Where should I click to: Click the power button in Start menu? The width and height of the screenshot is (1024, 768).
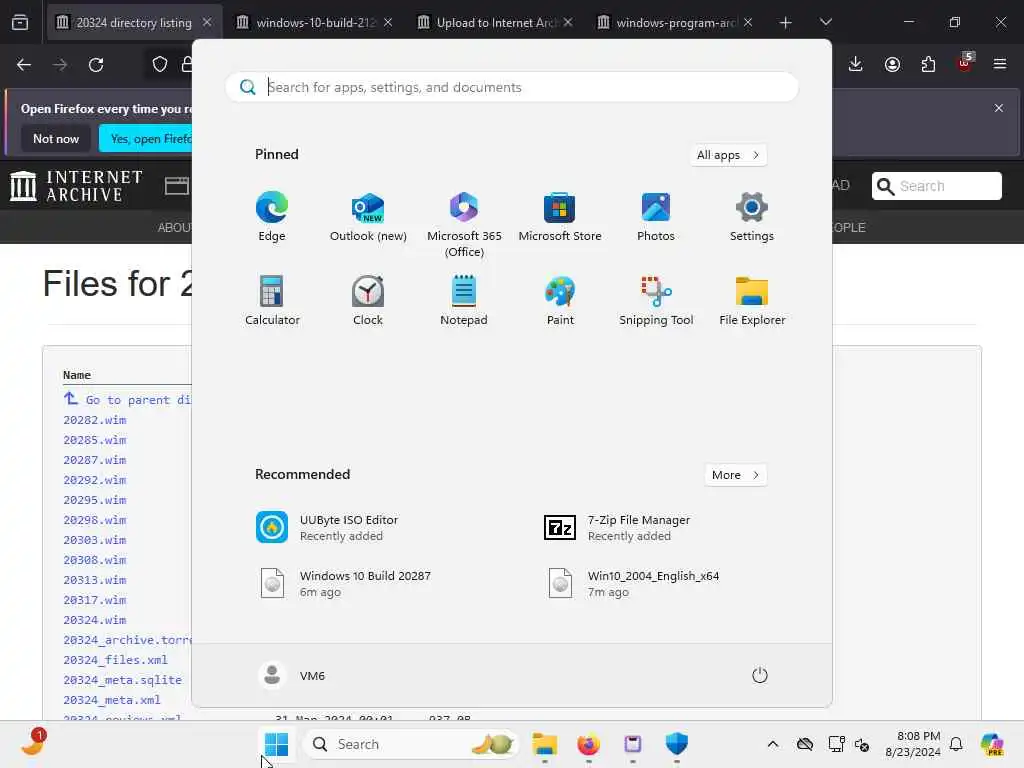tap(760, 675)
